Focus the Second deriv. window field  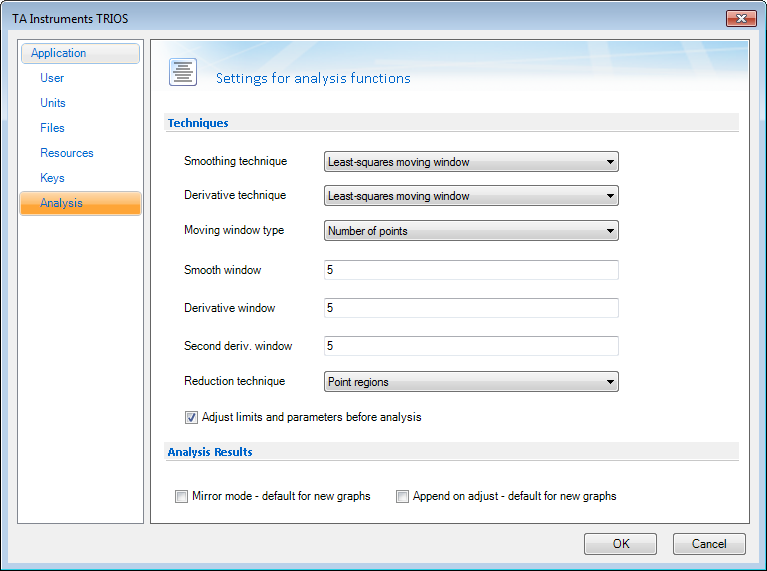[x=471, y=346]
